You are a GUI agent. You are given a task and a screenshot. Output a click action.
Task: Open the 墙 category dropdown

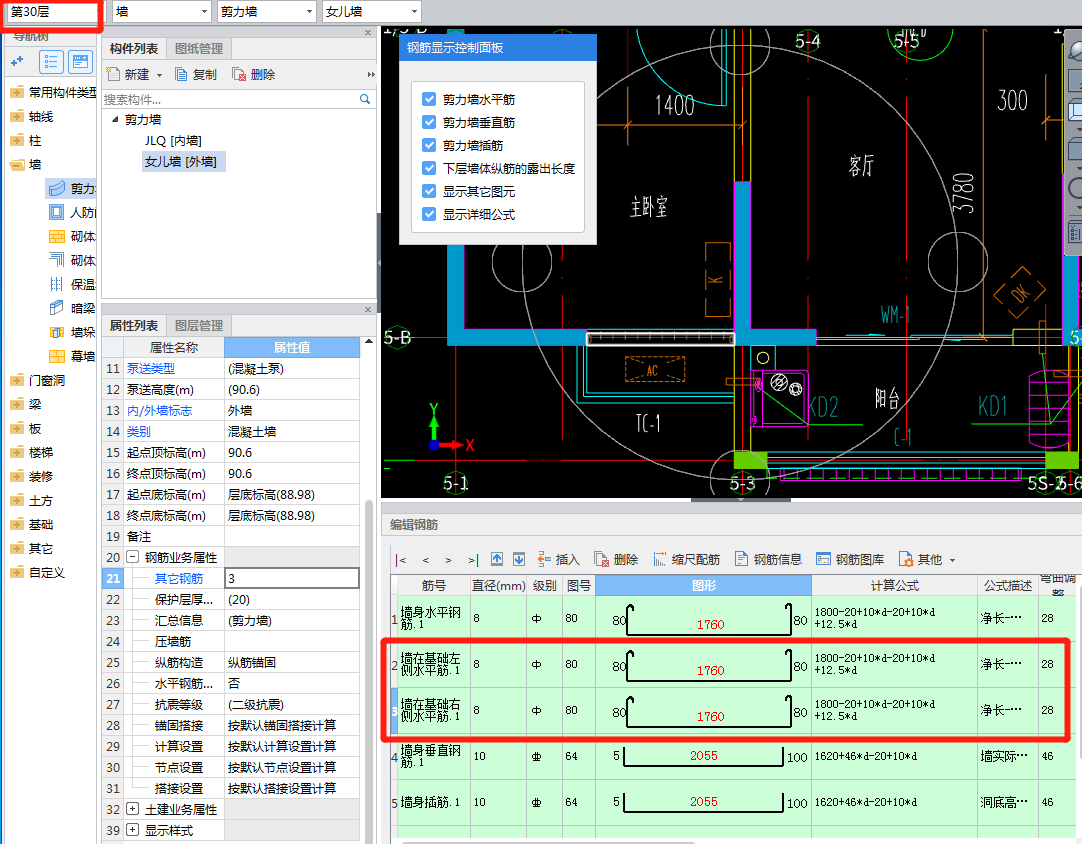161,12
